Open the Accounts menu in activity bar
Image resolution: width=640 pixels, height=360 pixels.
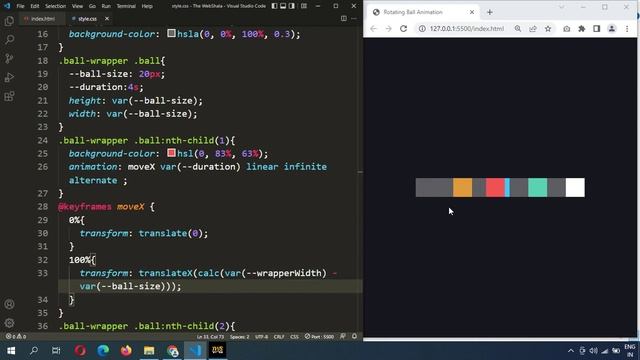pyautogui.click(x=9, y=304)
